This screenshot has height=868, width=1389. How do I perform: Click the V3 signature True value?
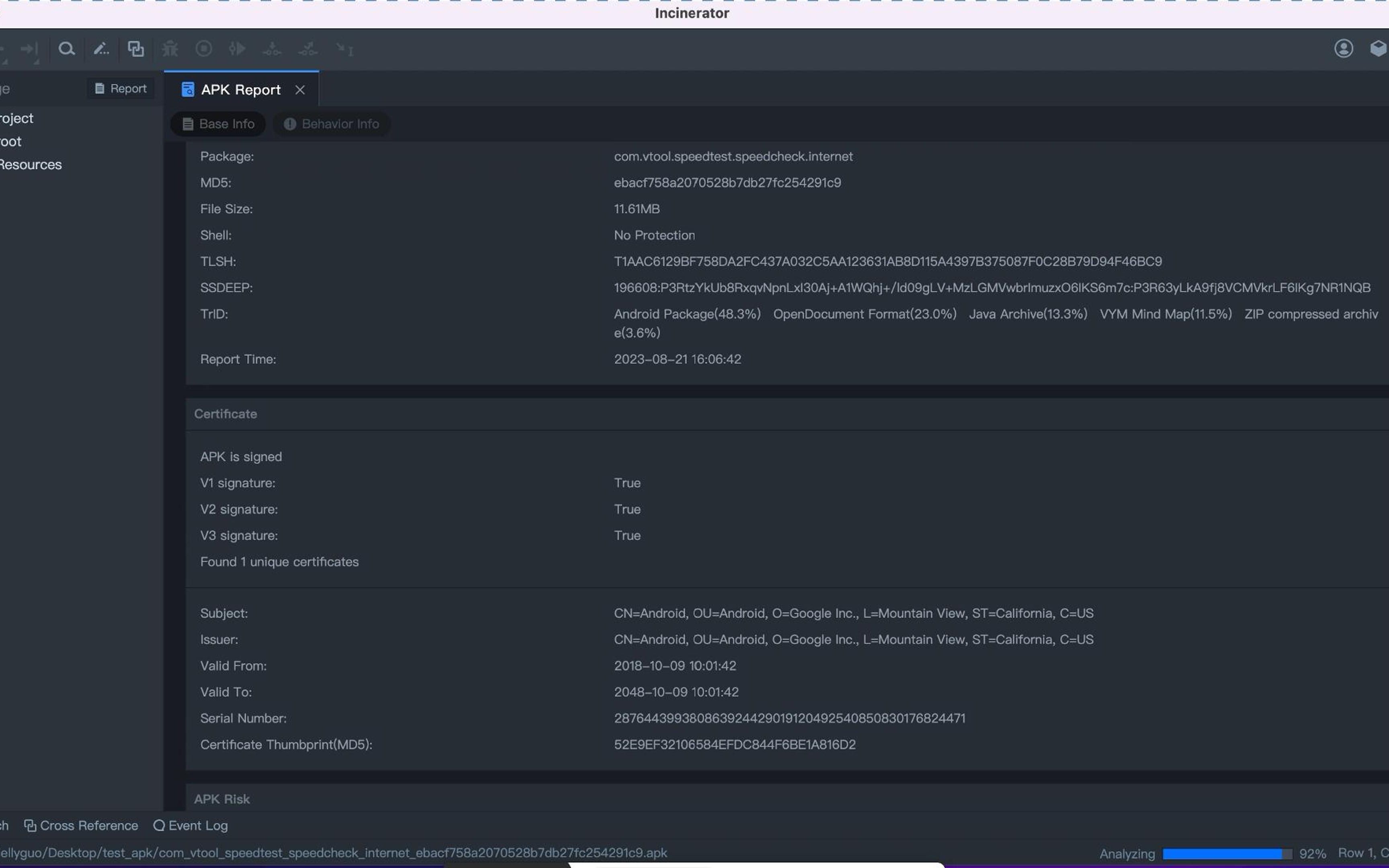click(x=627, y=536)
